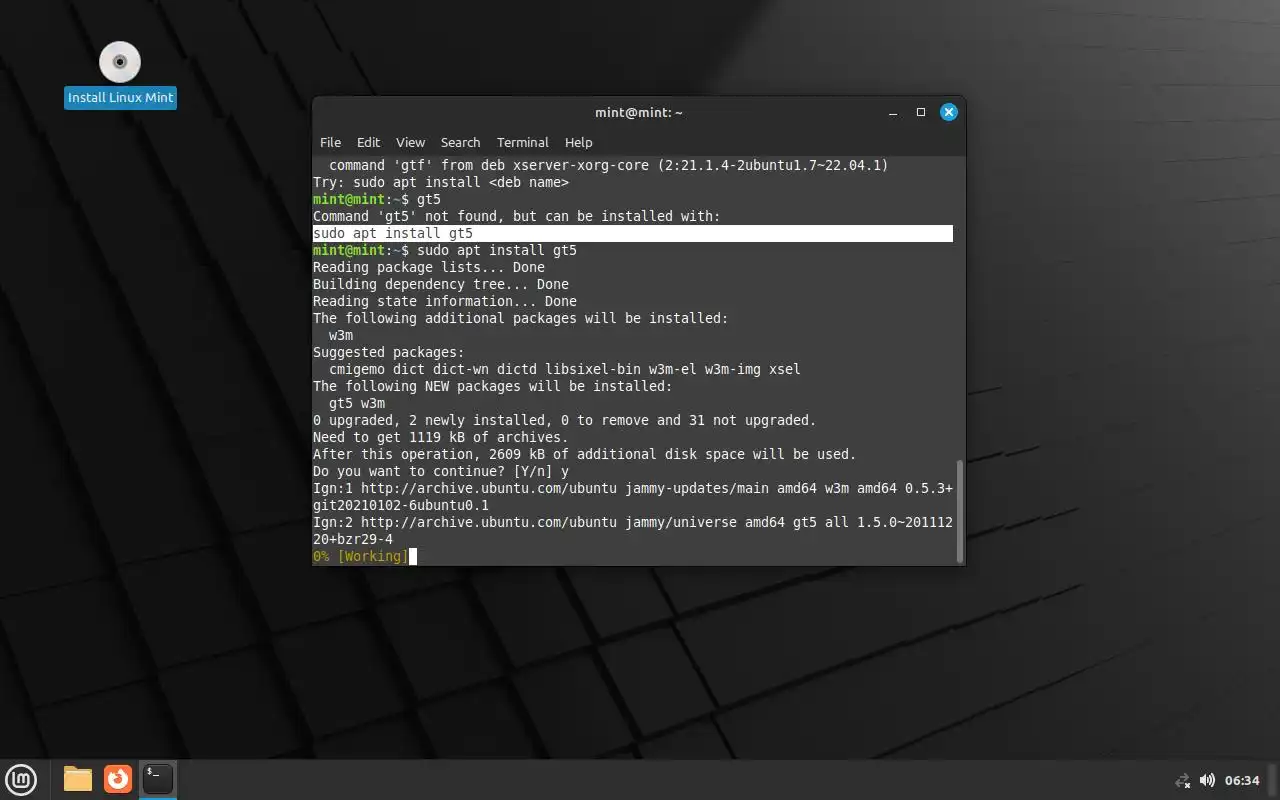Open the Terminal menu in the menu bar
This screenshot has width=1280, height=800.
pos(522,142)
